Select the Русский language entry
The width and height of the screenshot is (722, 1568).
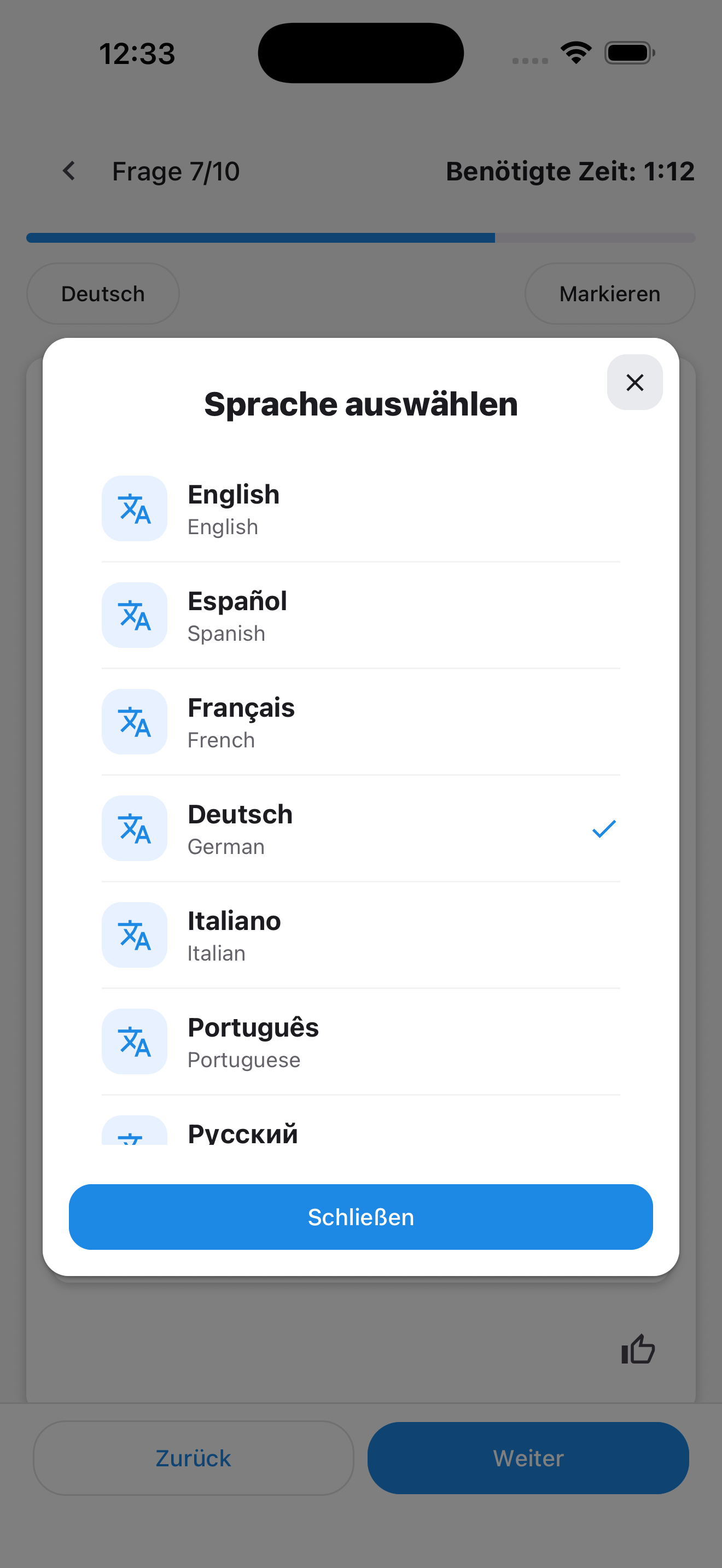tap(360, 1130)
